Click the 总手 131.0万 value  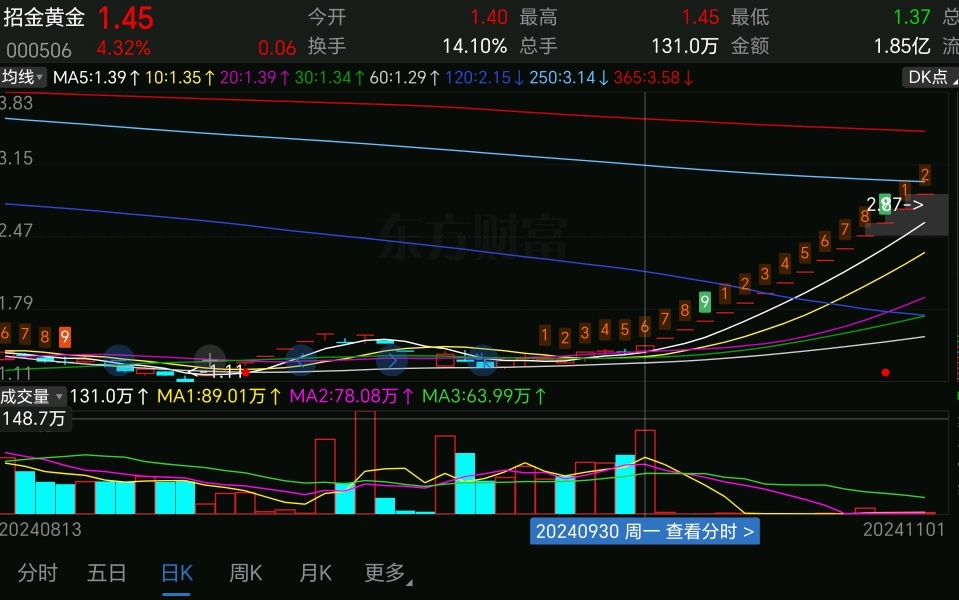pyautogui.click(x=684, y=46)
